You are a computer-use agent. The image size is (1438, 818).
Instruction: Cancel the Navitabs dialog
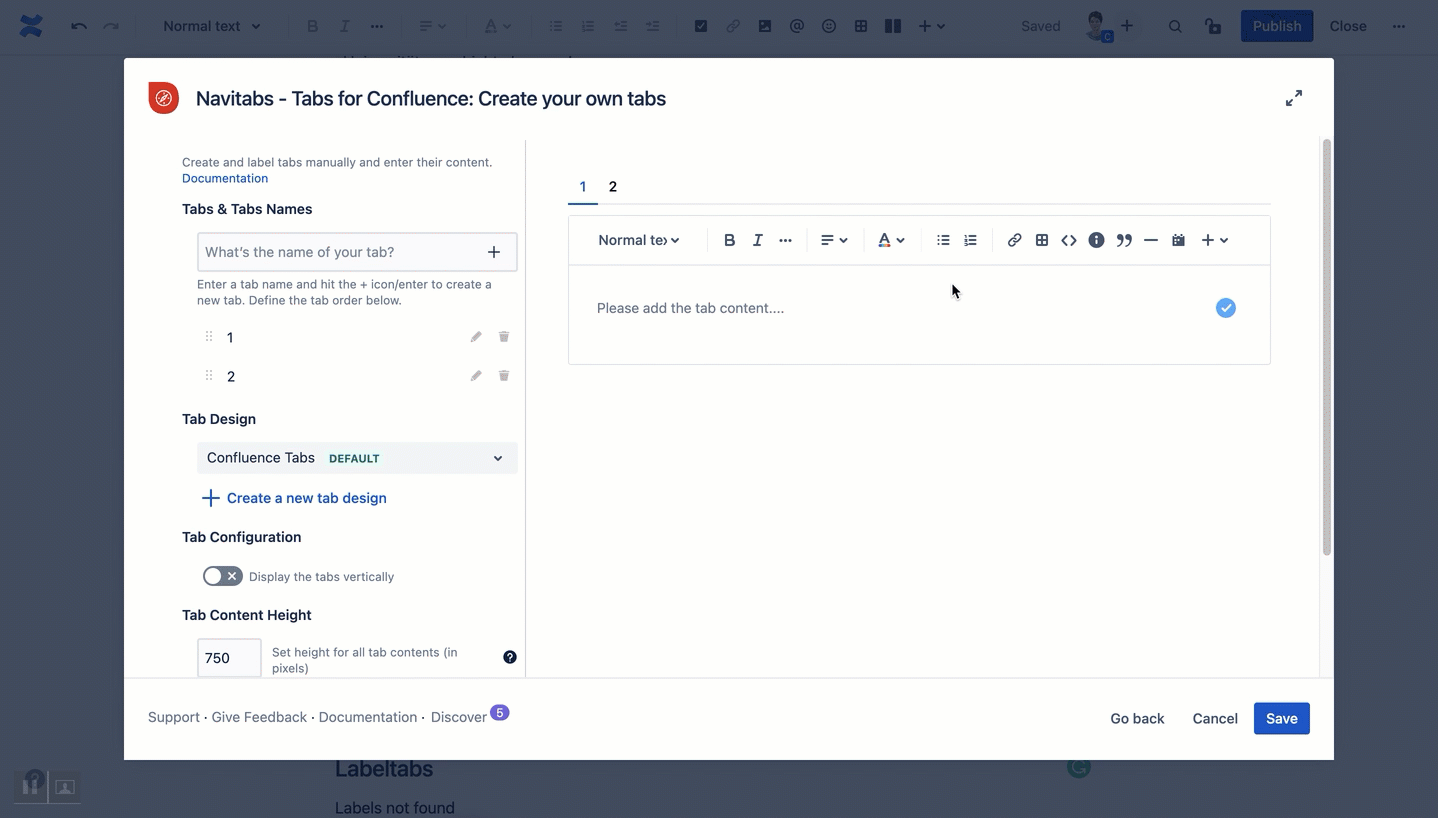(x=1215, y=718)
